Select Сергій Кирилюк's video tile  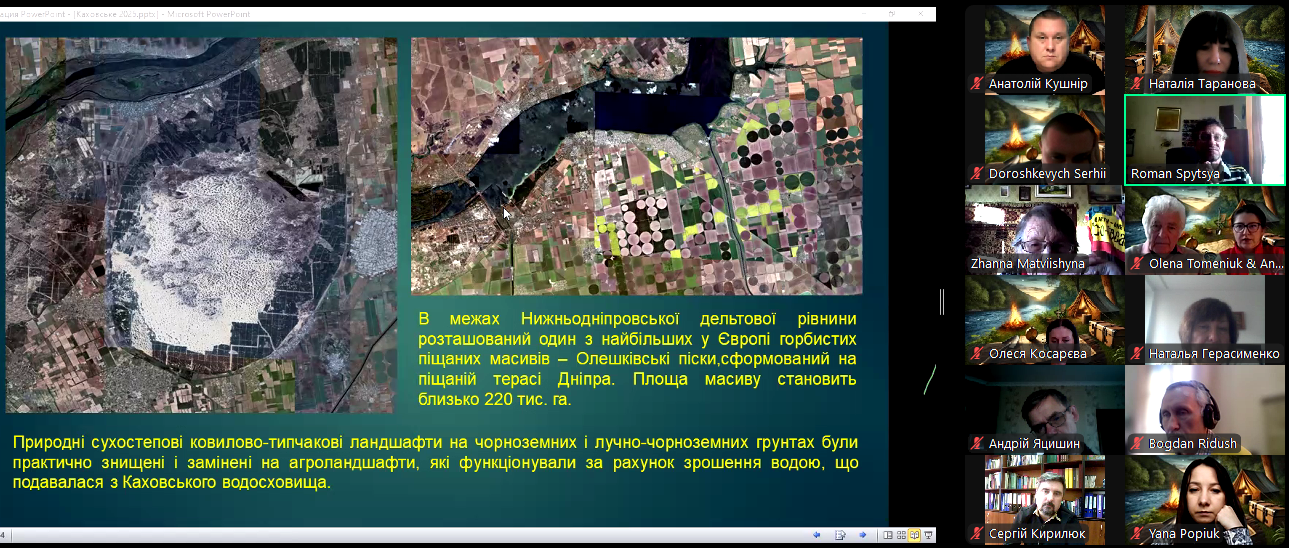click(1044, 499)
